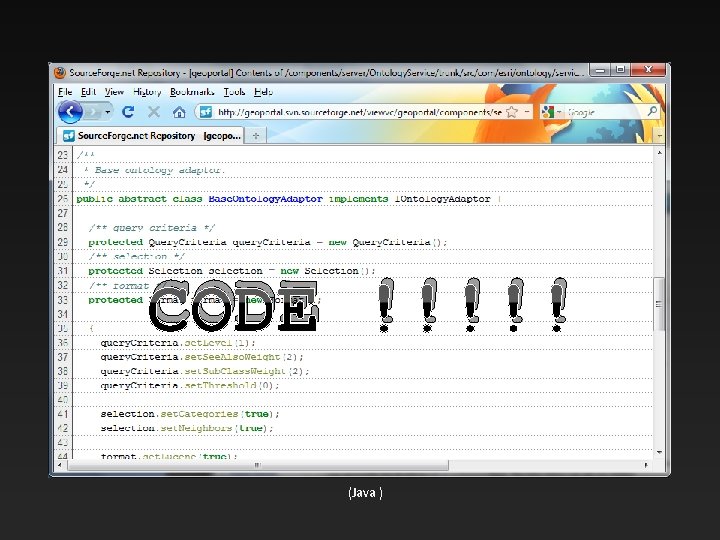Go to the Home page
The width and height of the screenshot is (720, 540).
click(x=179, y=112)
